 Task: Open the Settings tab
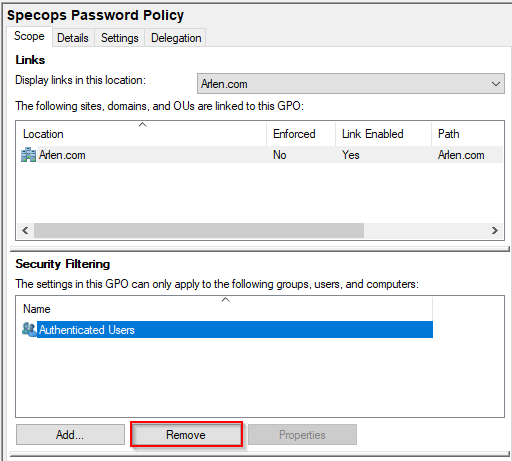(x=120, y=38)
